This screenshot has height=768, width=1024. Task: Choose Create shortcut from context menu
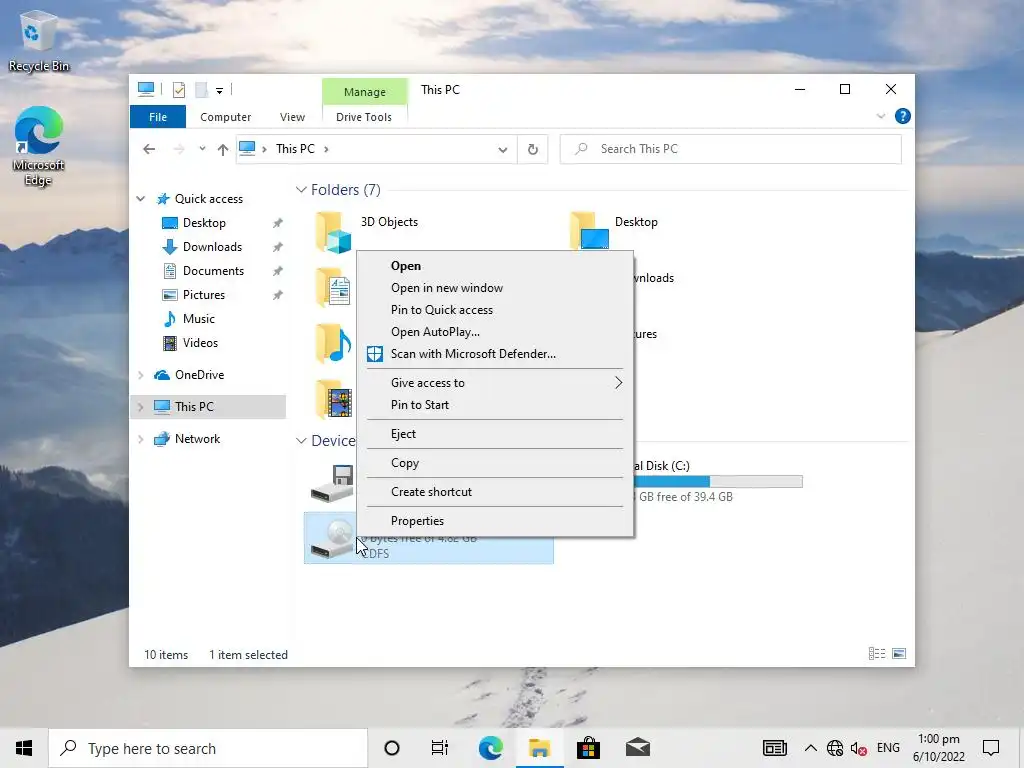494,492
